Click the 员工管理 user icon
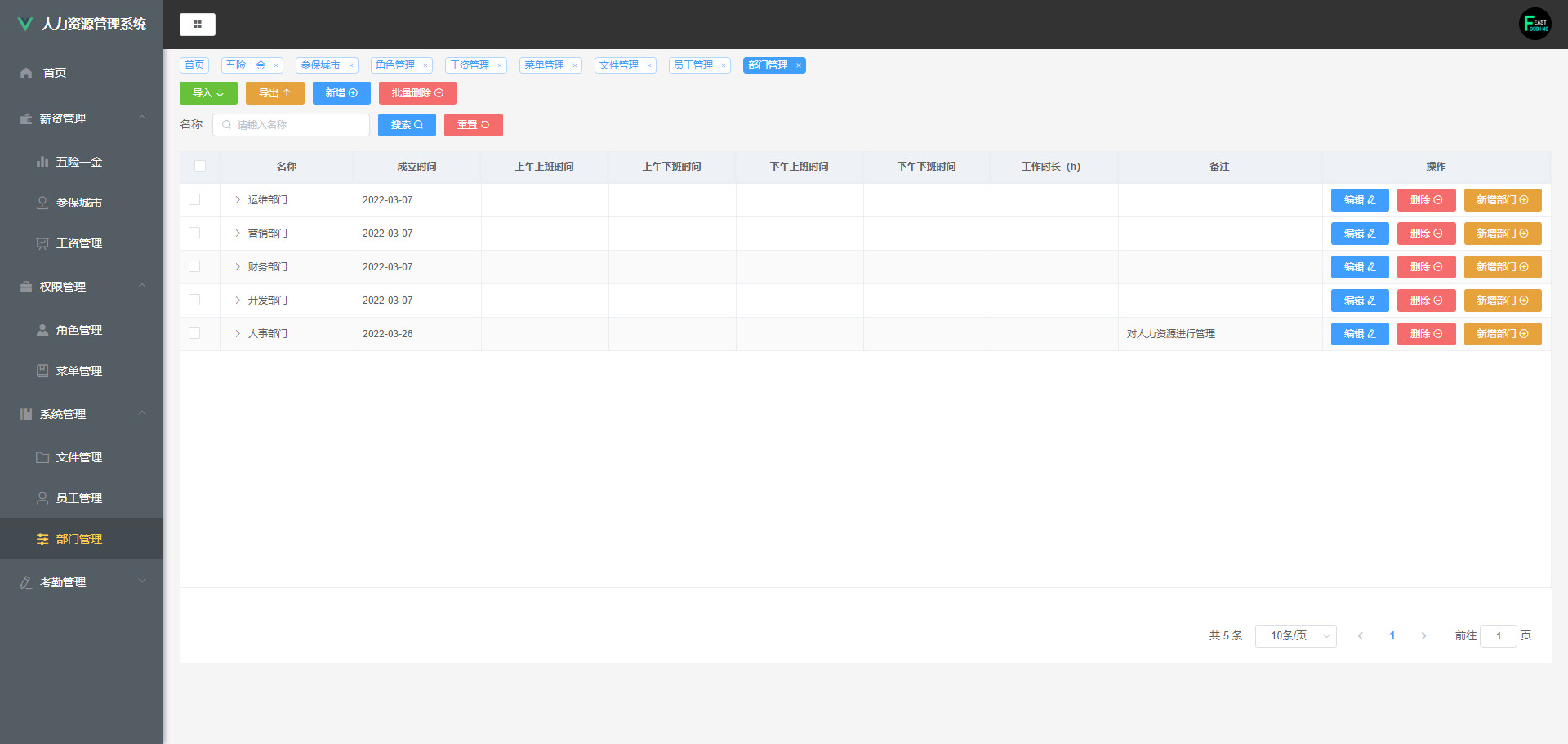The height and width of the screenshot is (744, 1568). (x=42, y=498)
